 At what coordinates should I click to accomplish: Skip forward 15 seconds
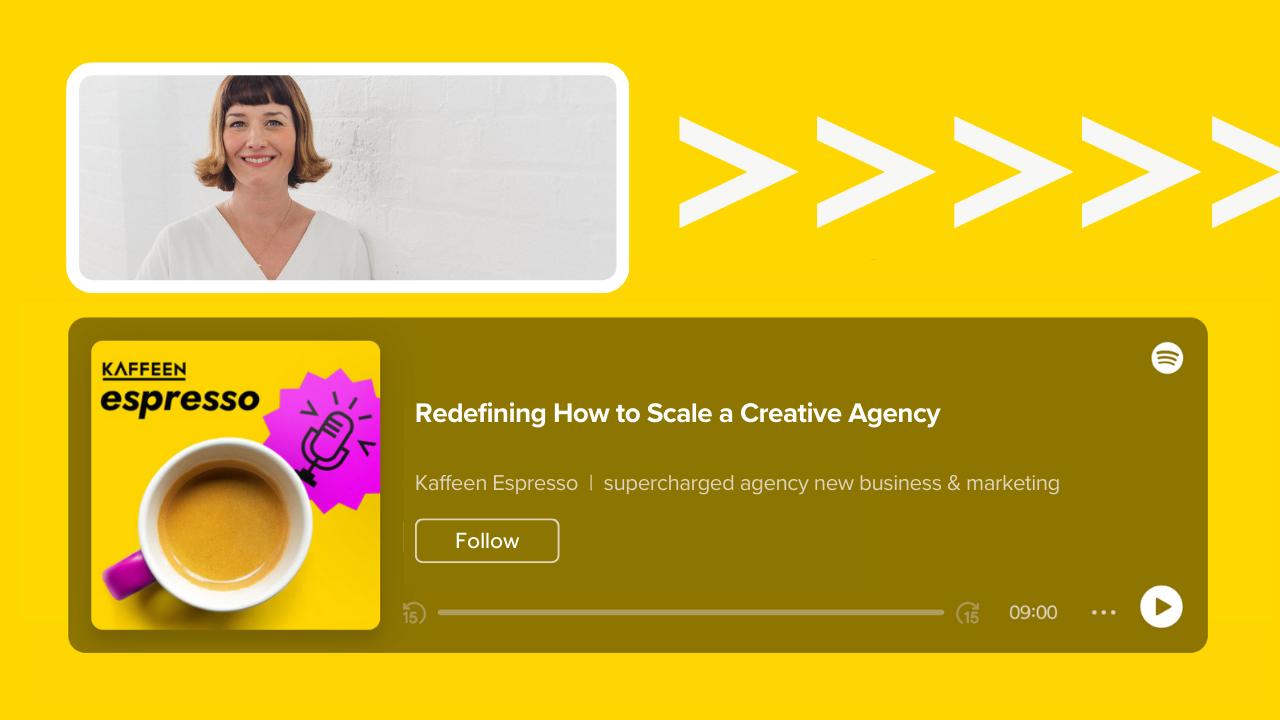click(968, 613)
